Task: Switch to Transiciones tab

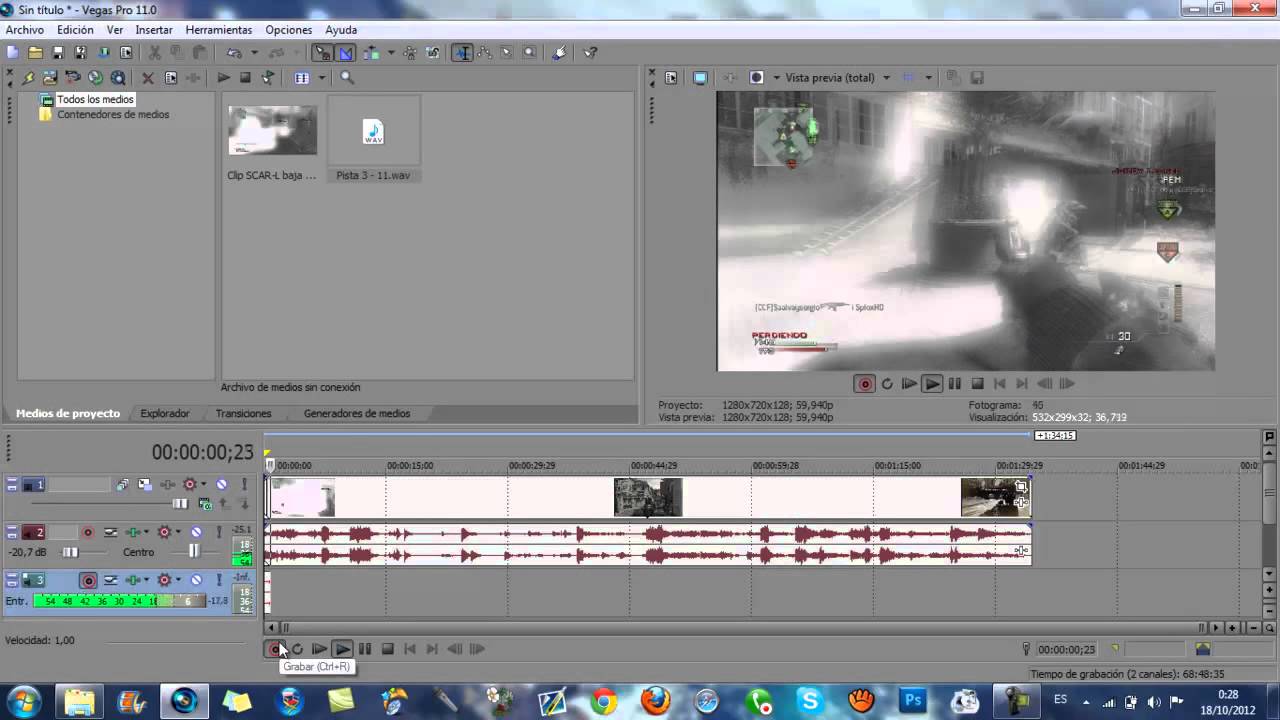Action: tap(243, 413)
